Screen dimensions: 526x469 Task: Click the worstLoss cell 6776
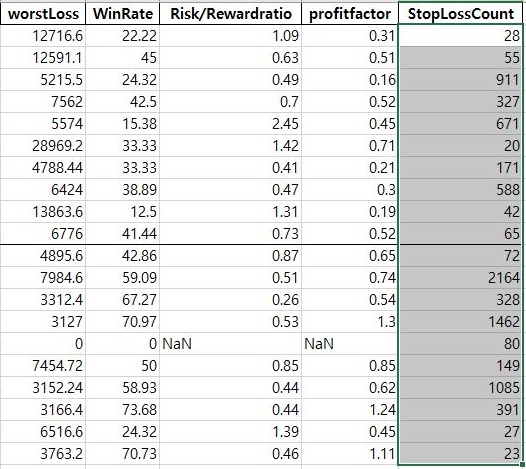pos(43,234)
